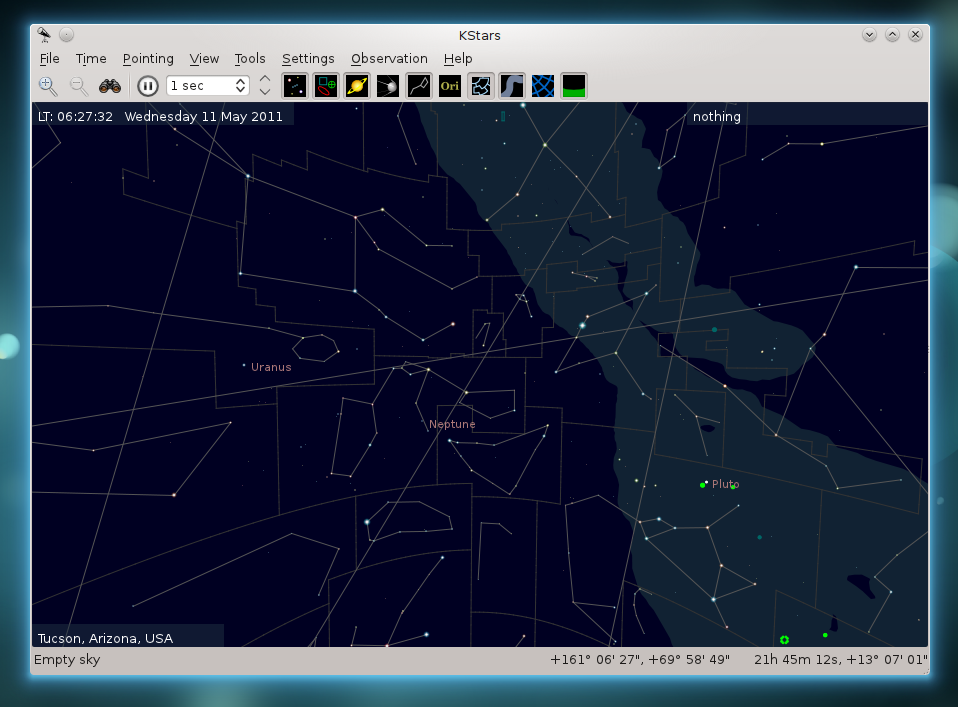Increase time step with spinbox up arrow
Viewport: 958px width, 707px height.
(x=241, y=81)
